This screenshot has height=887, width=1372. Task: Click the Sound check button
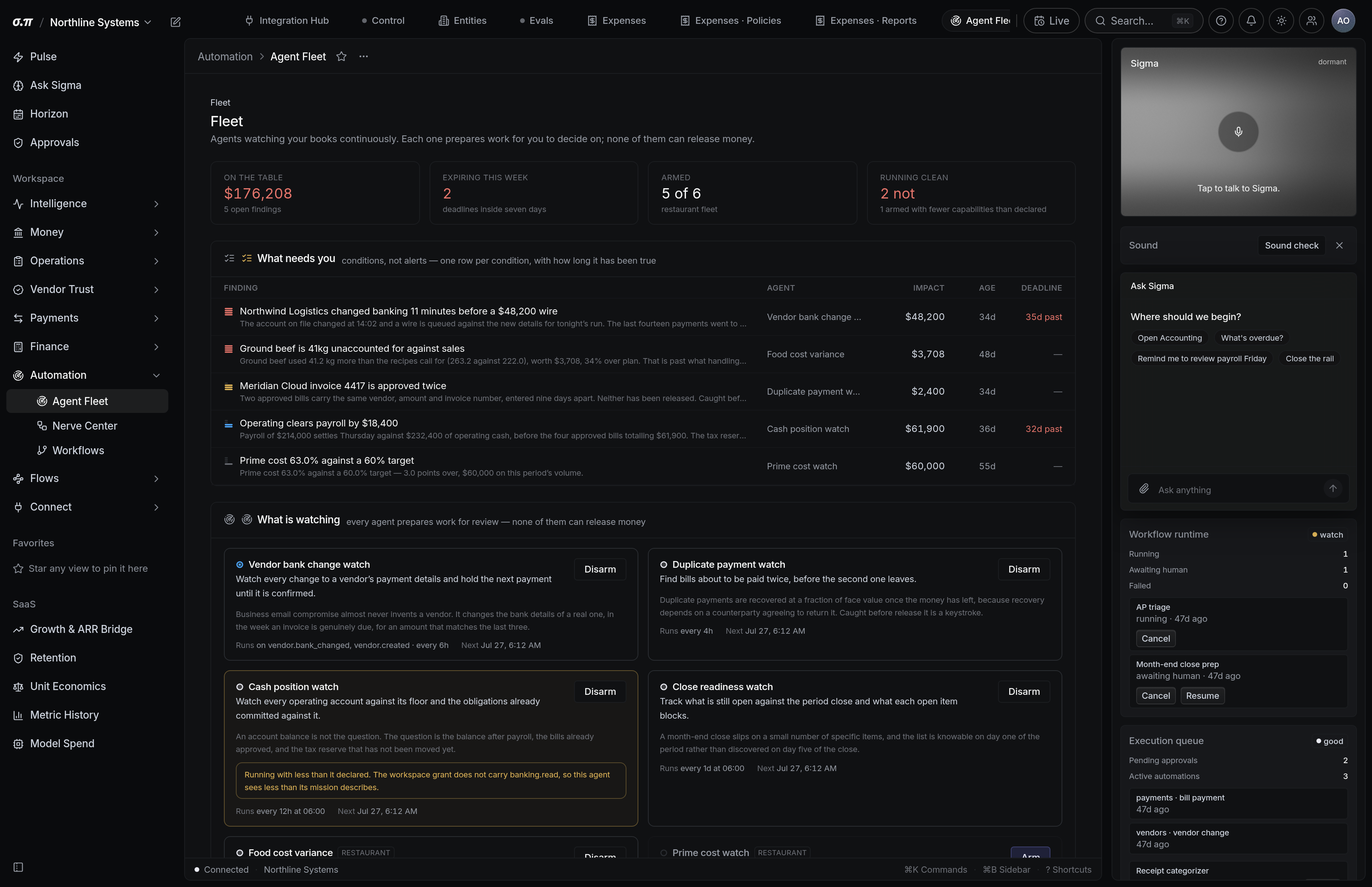(x=1291, y=245)
